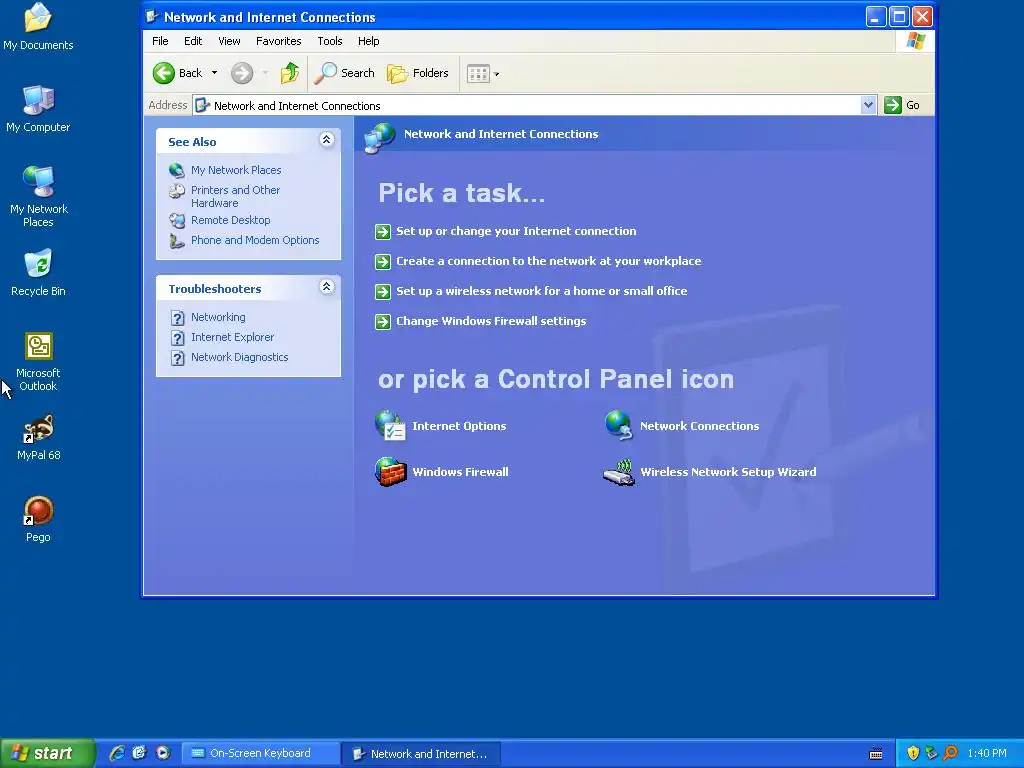
Task: Open the Network Connections control panel icon
Action: pyautogui.click(x=618, y=425)
